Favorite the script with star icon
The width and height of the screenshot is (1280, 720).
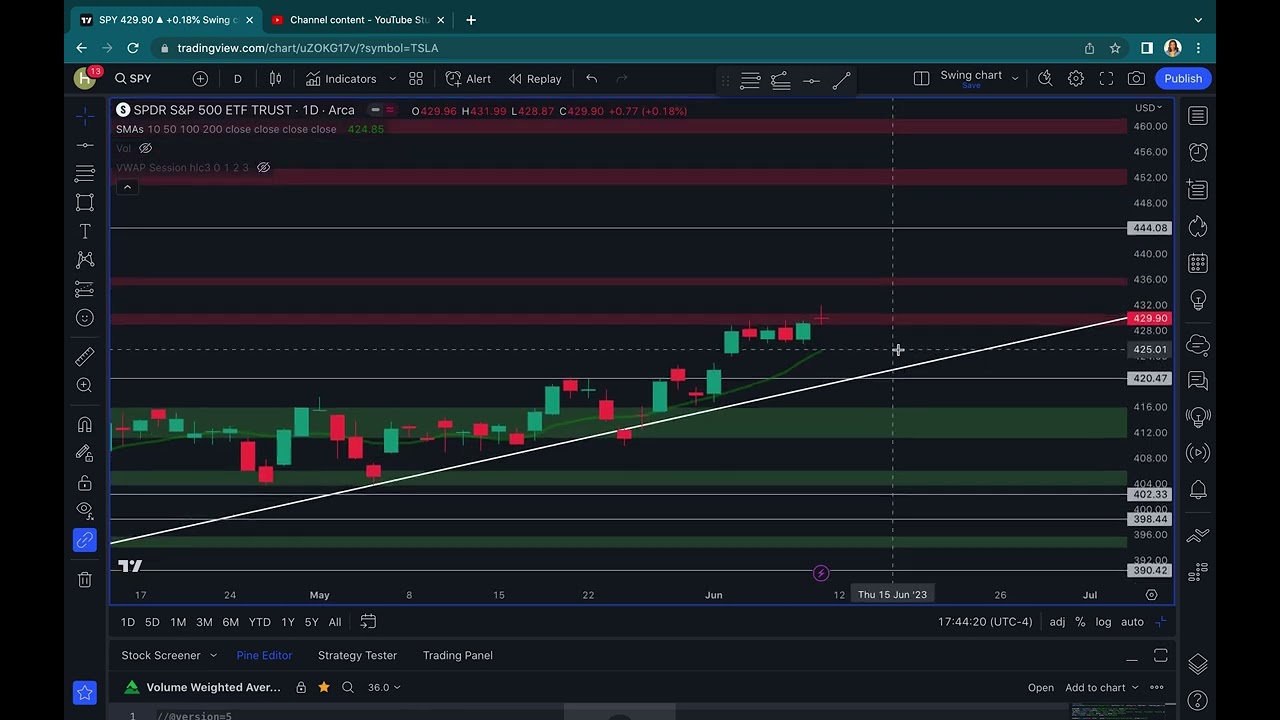point(324,688)
